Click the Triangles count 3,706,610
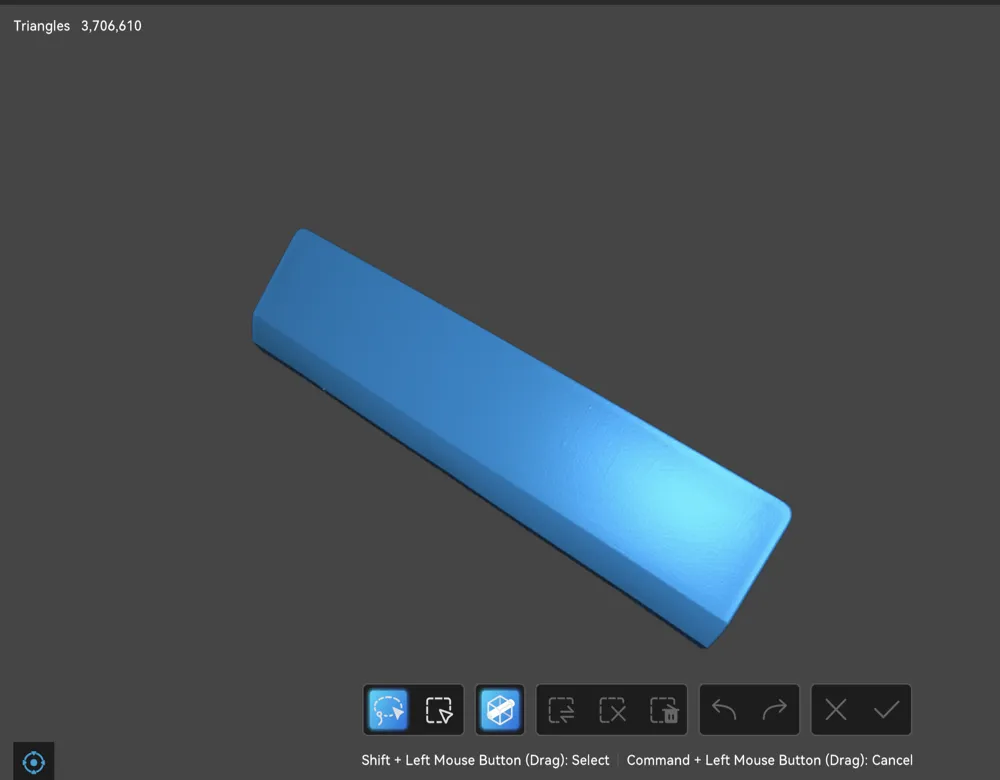The width and height of the screenshot is (1000, 780). coord(111,26)
